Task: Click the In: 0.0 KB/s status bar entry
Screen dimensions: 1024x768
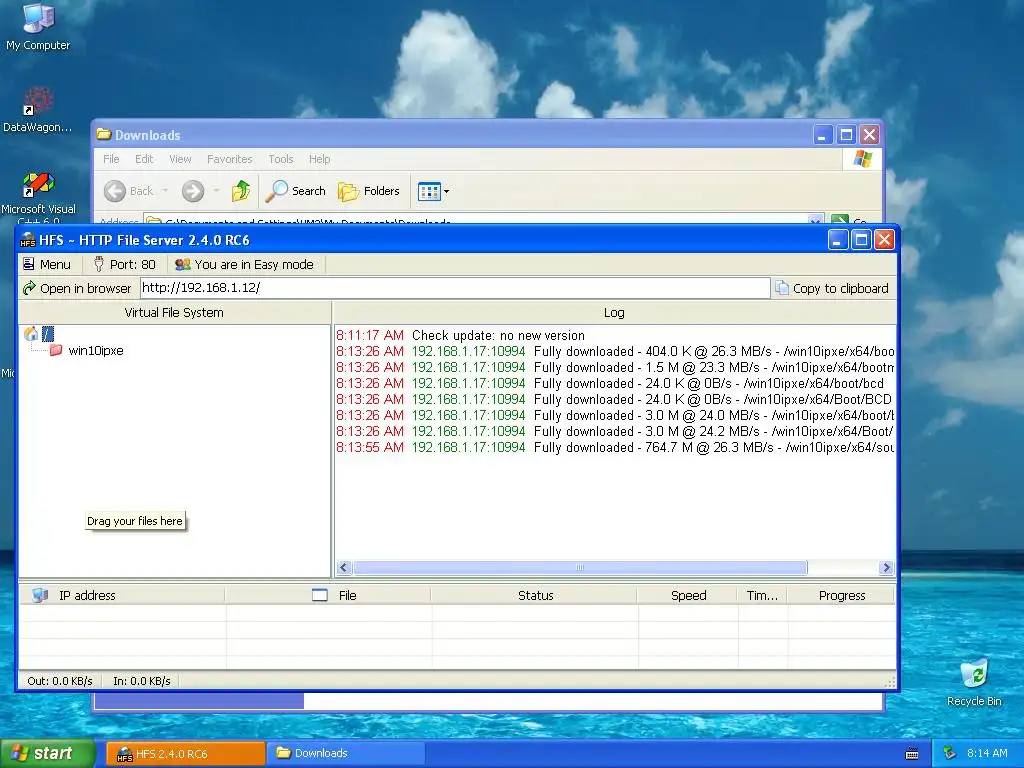Action: (142, 680)
